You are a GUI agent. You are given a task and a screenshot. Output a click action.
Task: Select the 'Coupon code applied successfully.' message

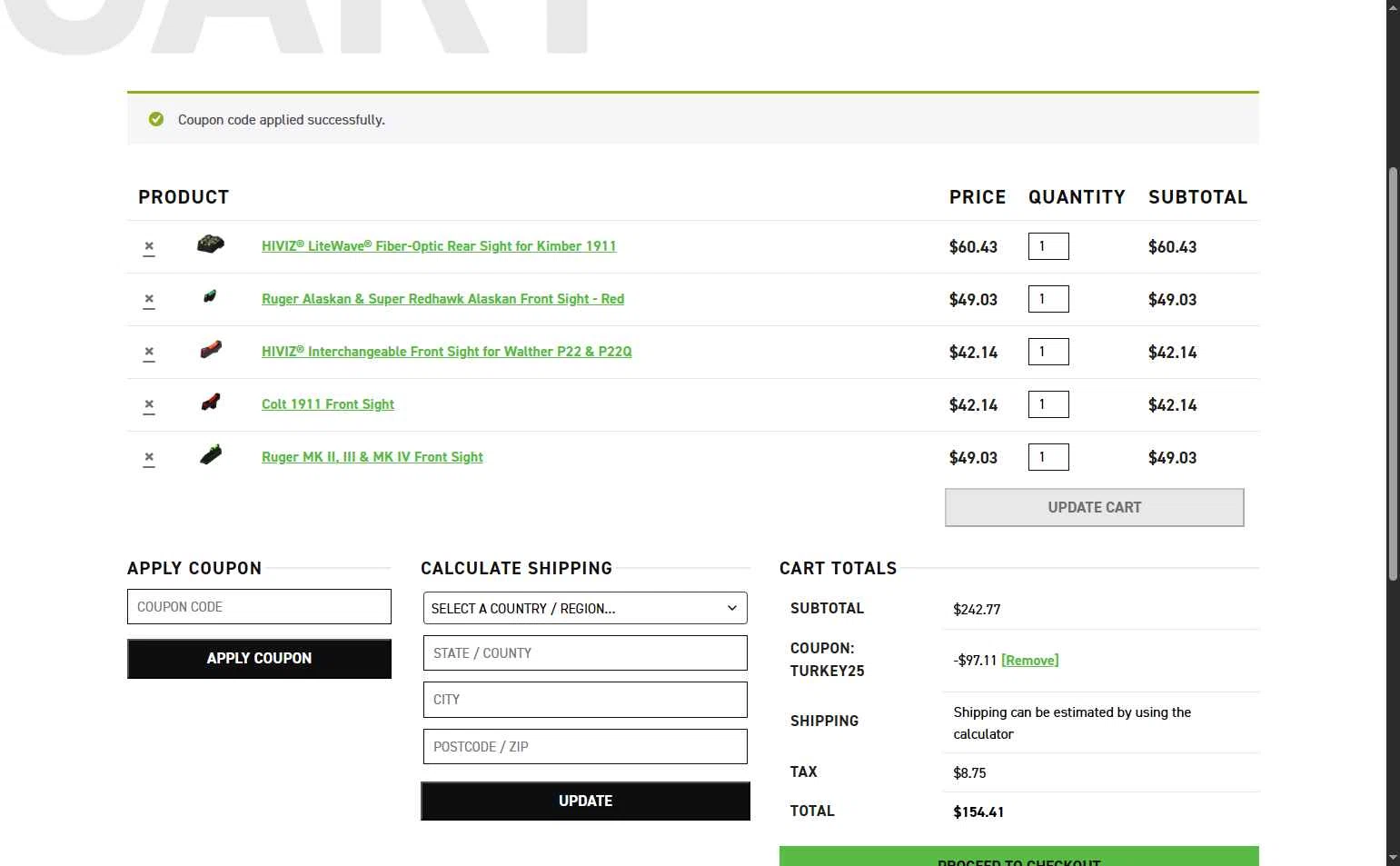(x=282, y=120)
